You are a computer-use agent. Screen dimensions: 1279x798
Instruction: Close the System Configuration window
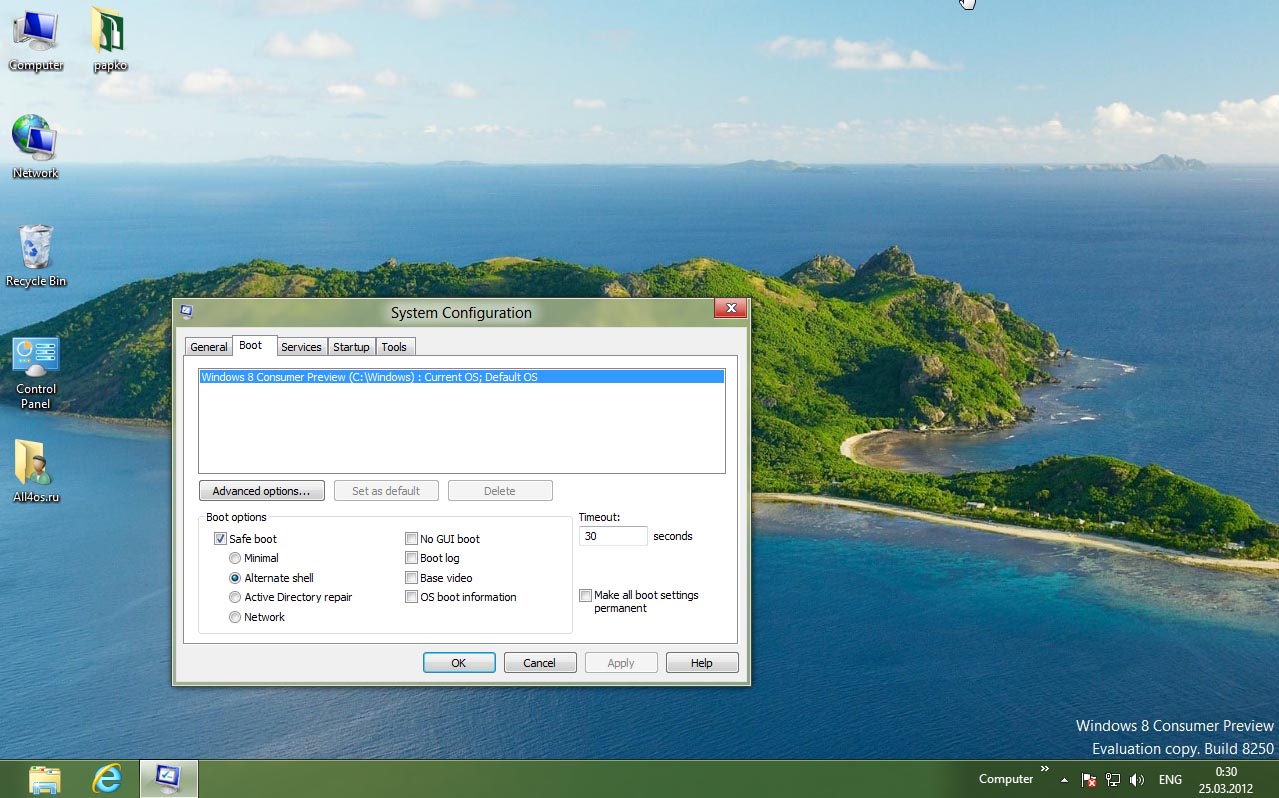730,309
